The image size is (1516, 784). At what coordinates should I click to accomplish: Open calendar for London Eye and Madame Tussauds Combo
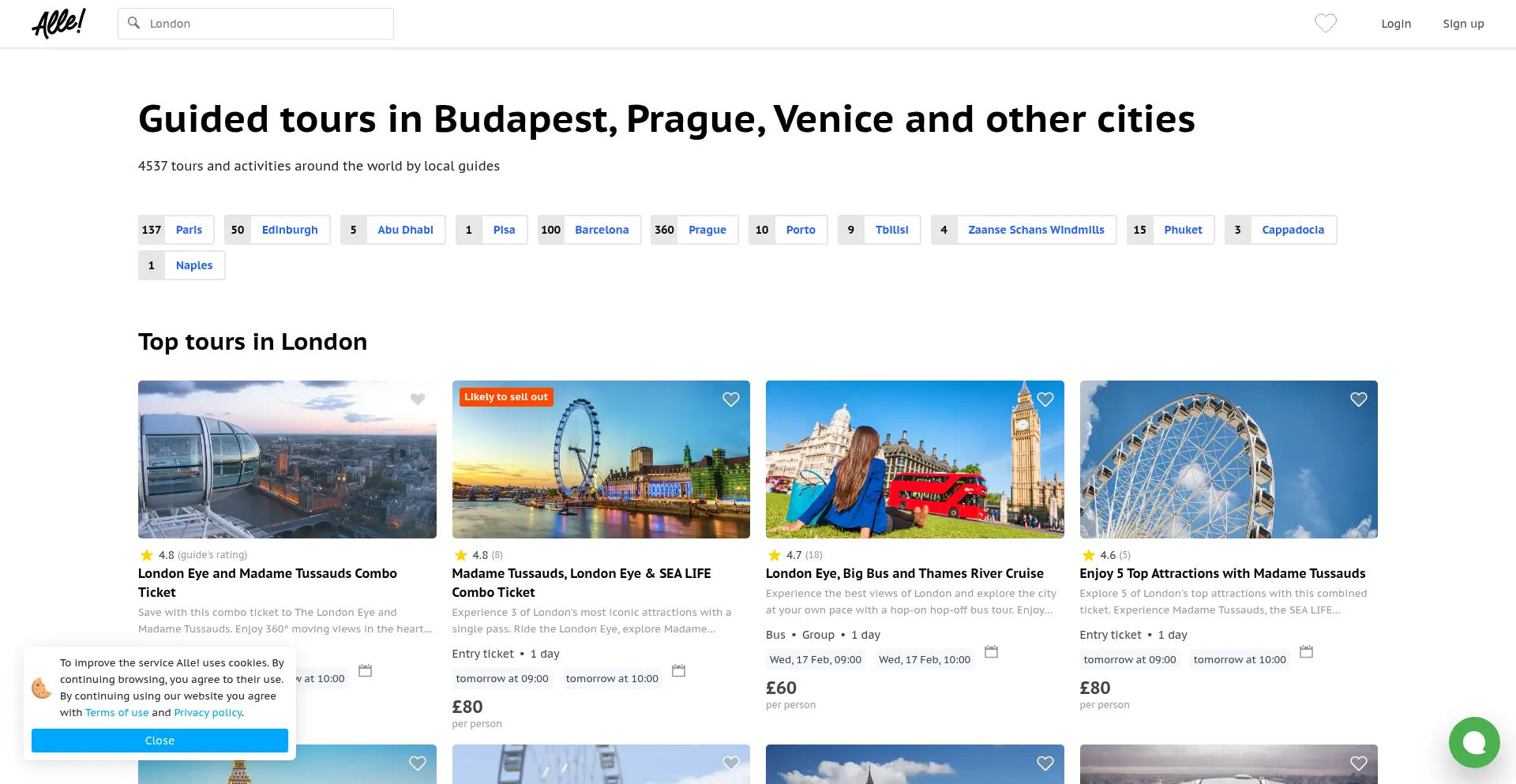click(365, 670)
